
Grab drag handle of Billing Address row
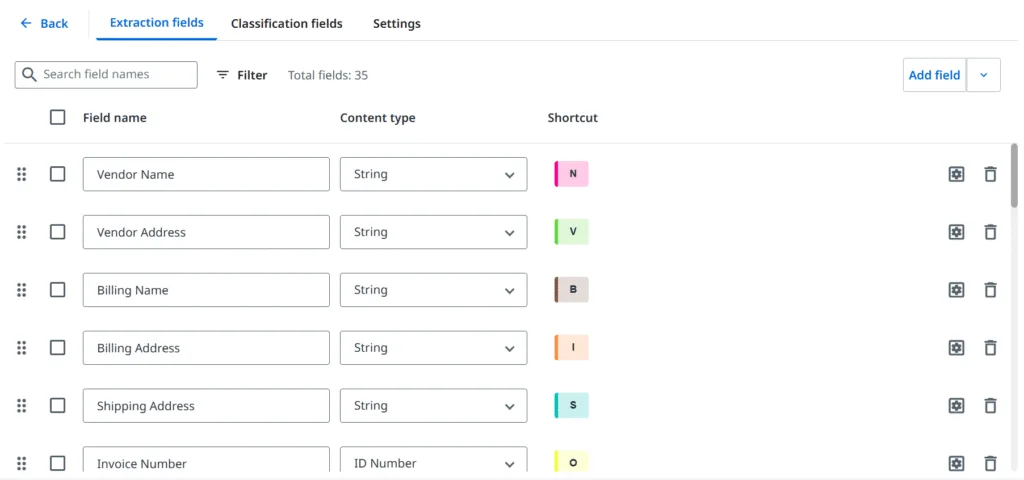22,347
